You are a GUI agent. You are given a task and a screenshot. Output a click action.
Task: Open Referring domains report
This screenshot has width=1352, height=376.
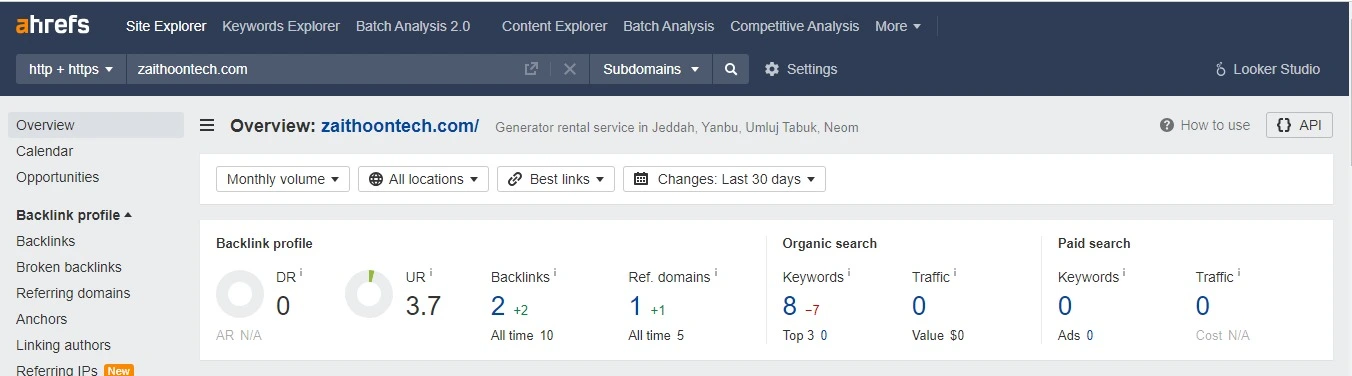point(73,293)
